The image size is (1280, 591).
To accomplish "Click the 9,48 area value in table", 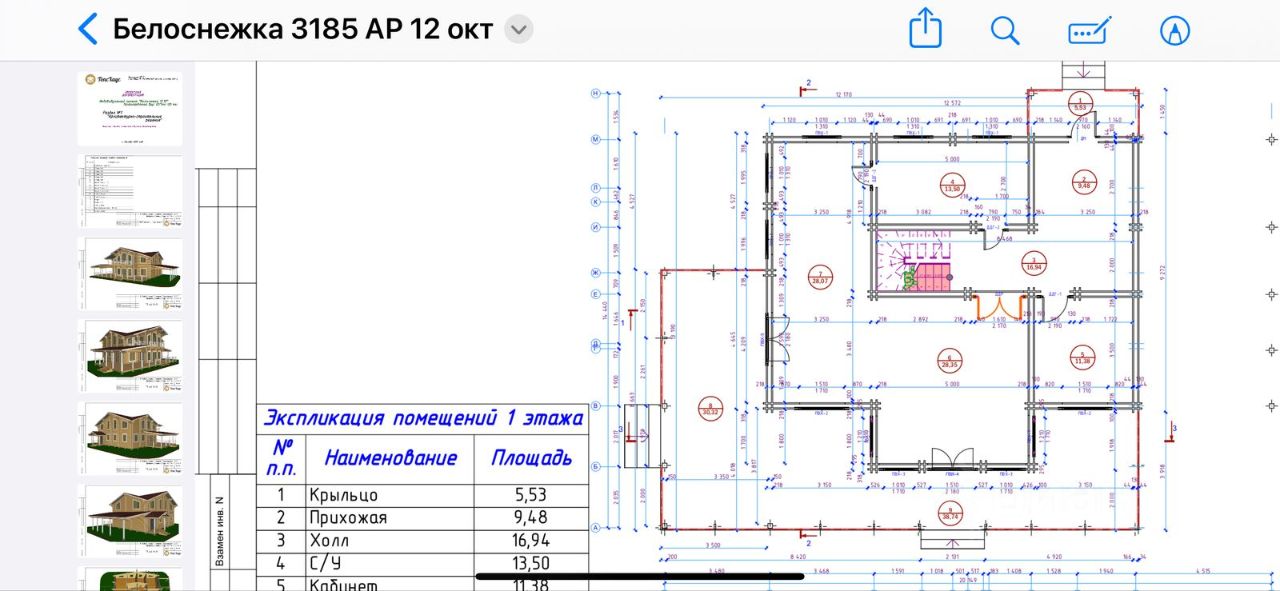I will click(x=531, y=518).
